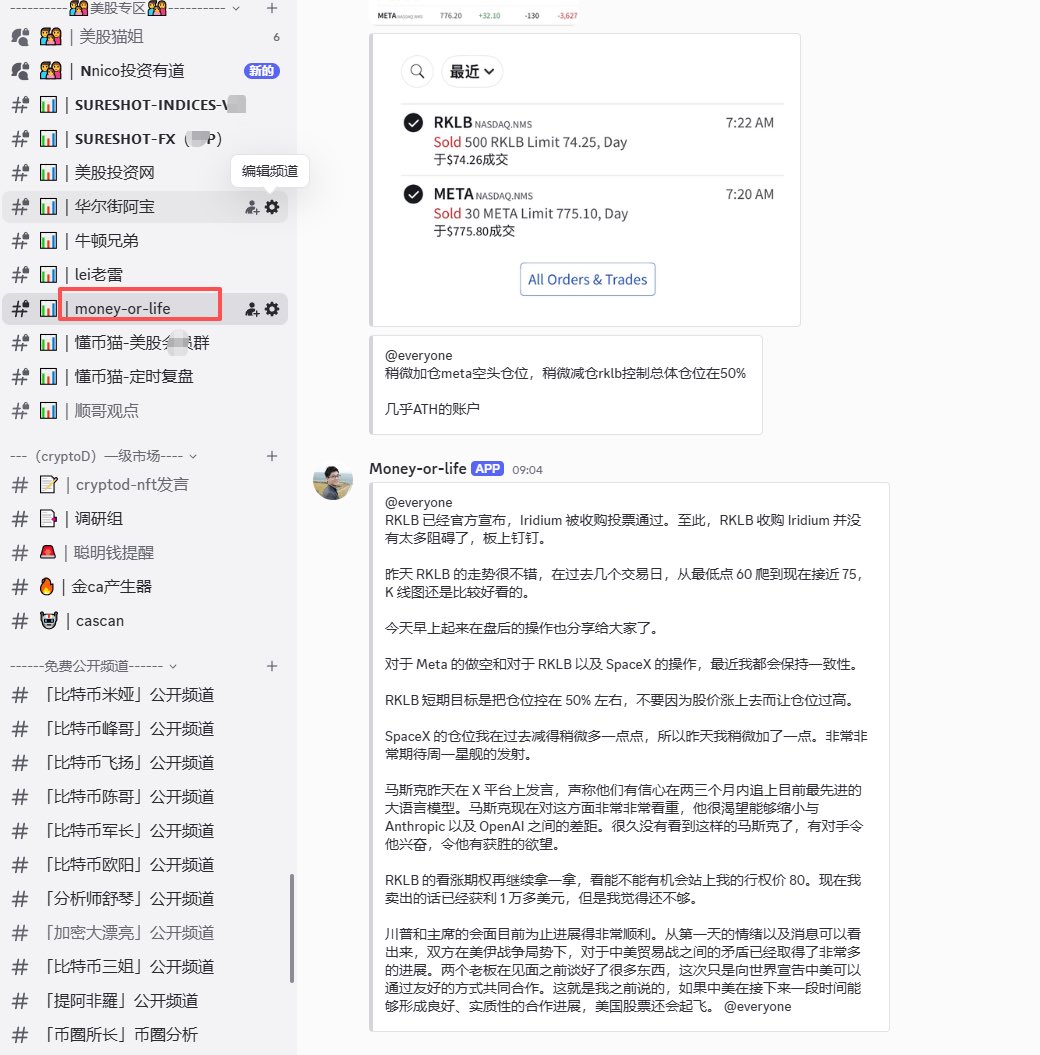1040x1055 pixels.
Task: Open 「比特币飞扬」公开频道
Action: [145, 762]
